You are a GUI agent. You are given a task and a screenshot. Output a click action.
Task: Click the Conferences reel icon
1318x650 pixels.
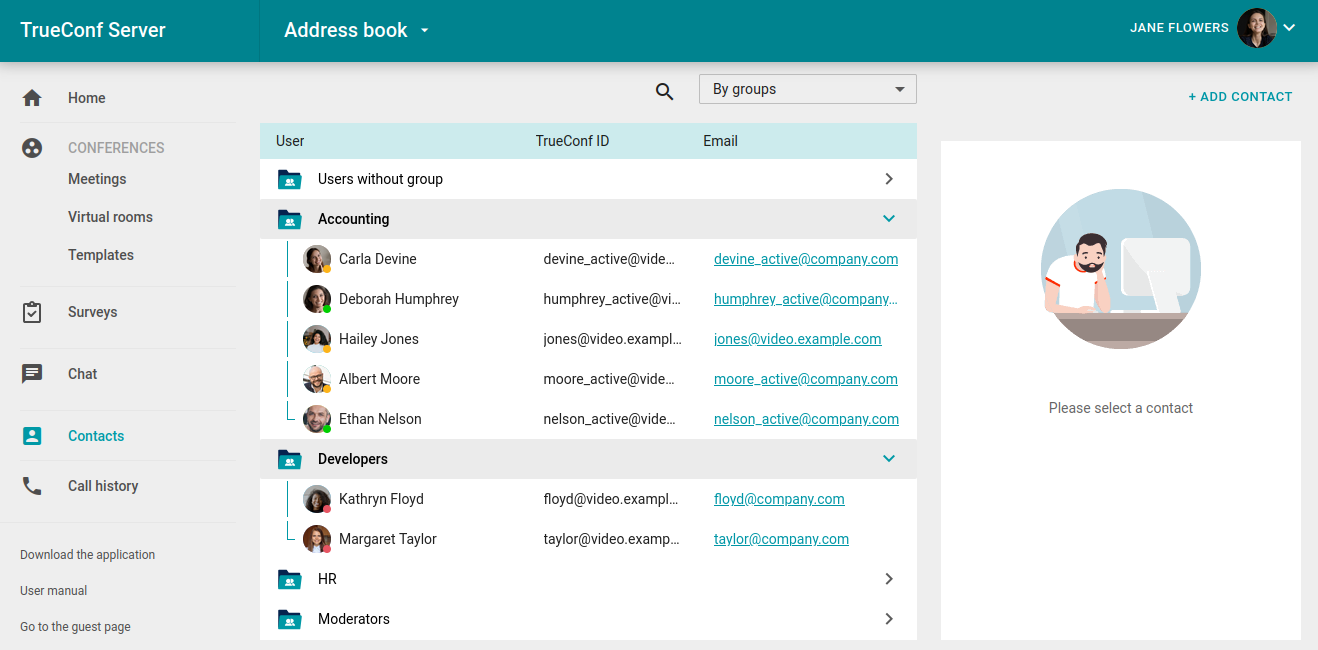[x=32, y=148]
